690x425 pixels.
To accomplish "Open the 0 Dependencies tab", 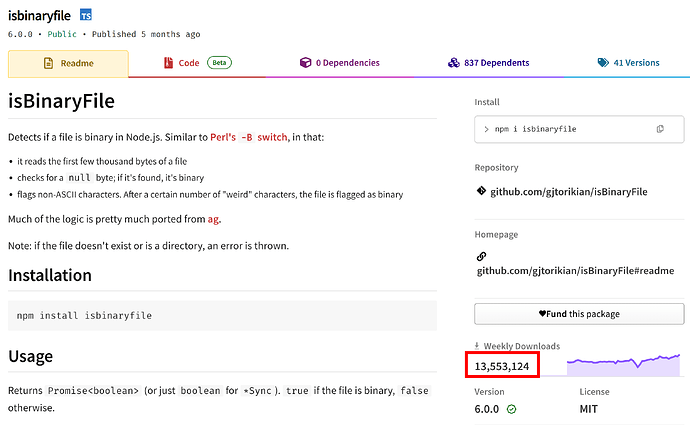I will [x=339, y=63].
